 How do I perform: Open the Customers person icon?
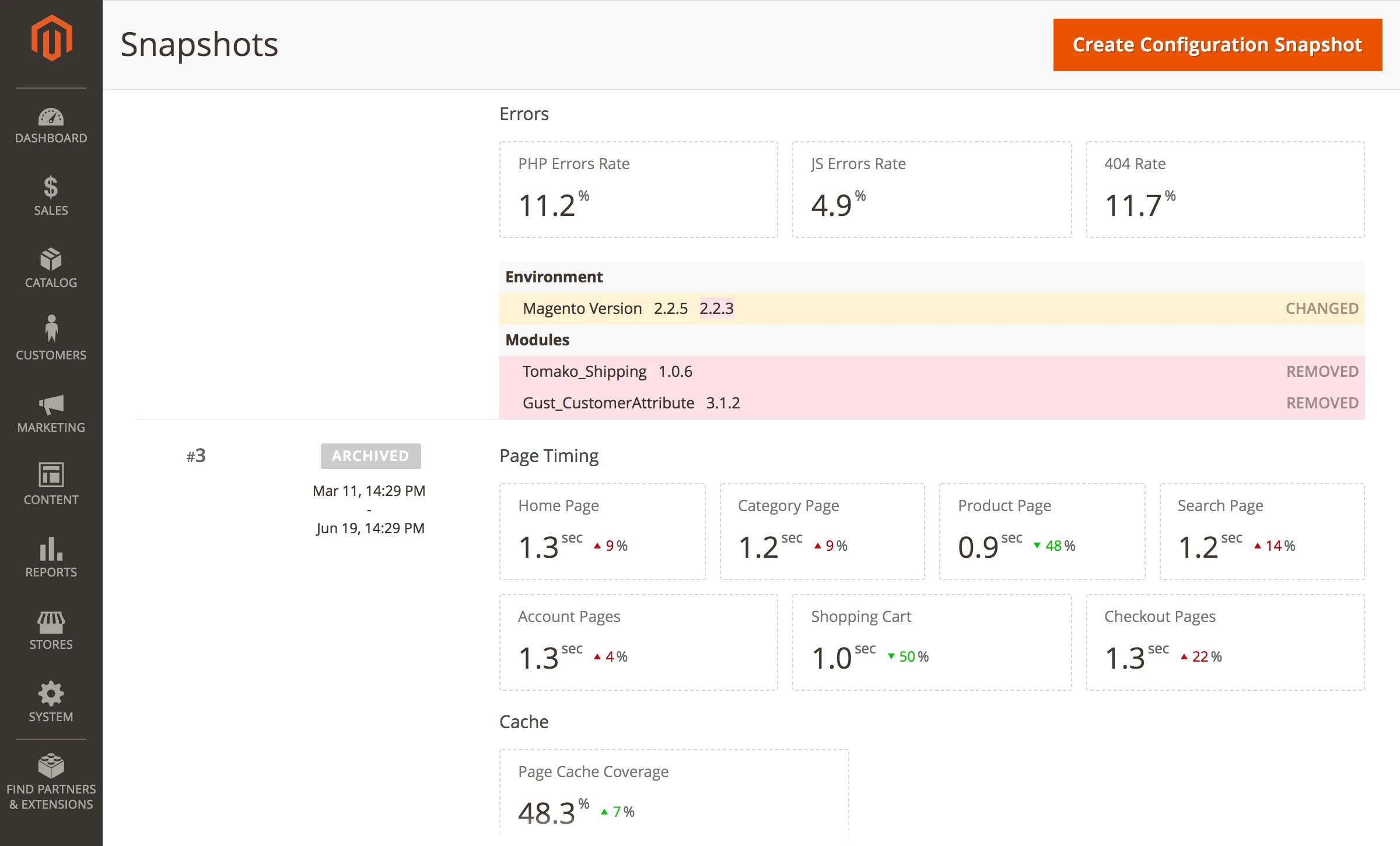51,328
